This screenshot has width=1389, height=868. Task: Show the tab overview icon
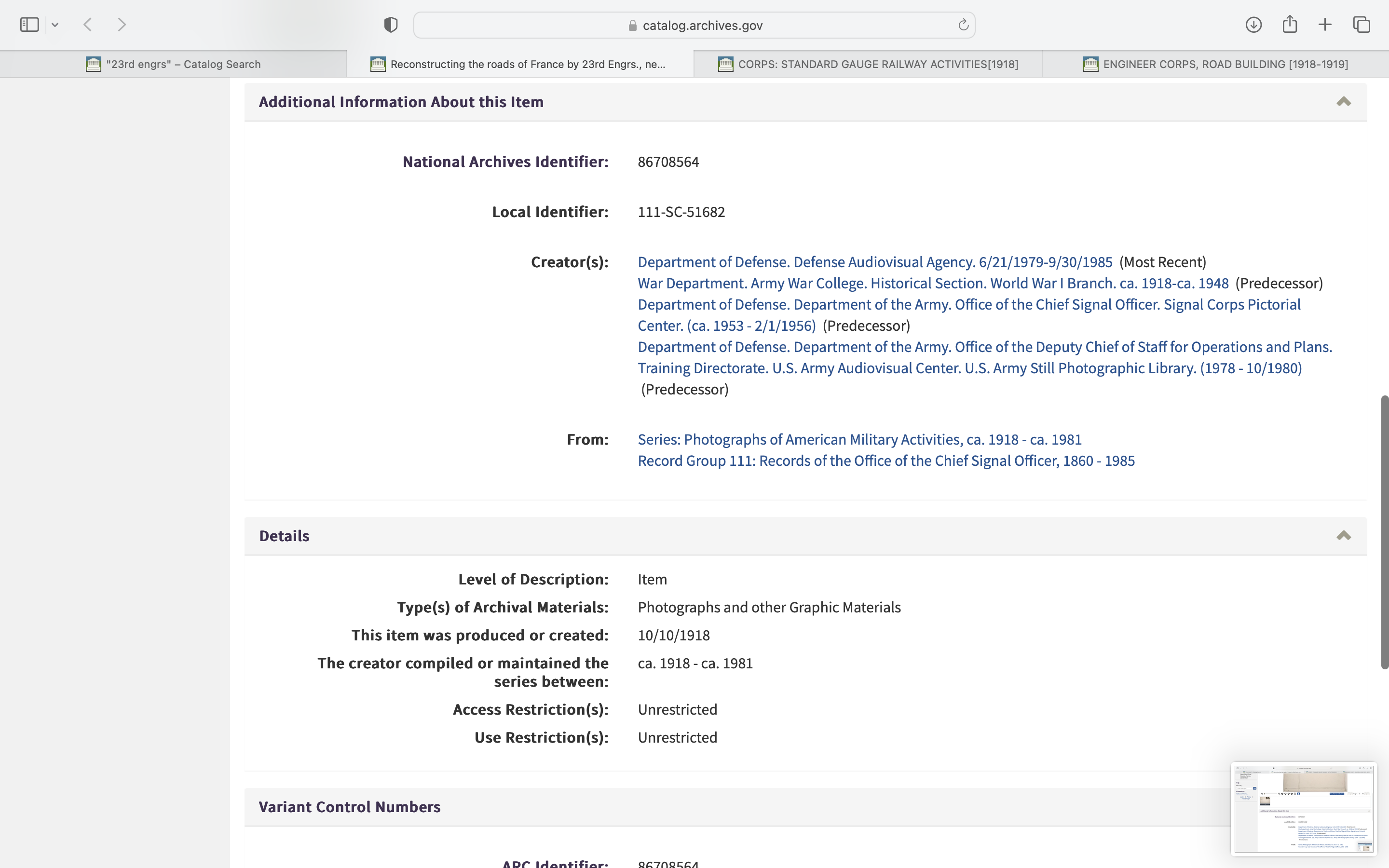tap(1362, 25)
